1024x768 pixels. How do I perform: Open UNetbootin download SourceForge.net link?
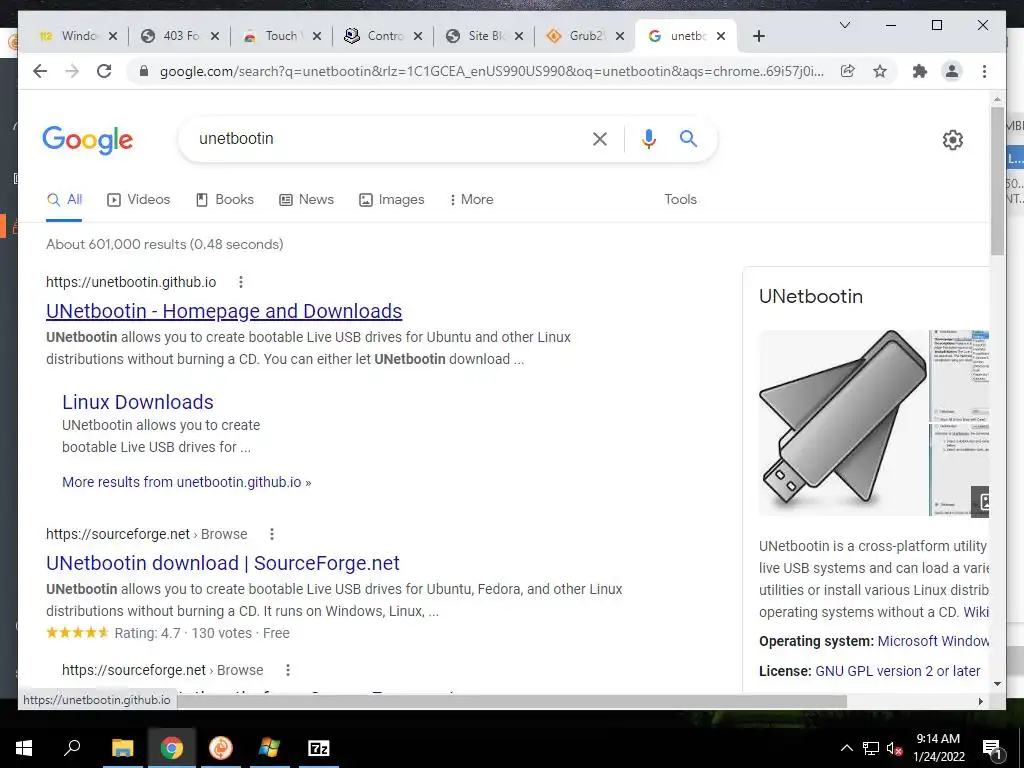(x=223, y=563)
